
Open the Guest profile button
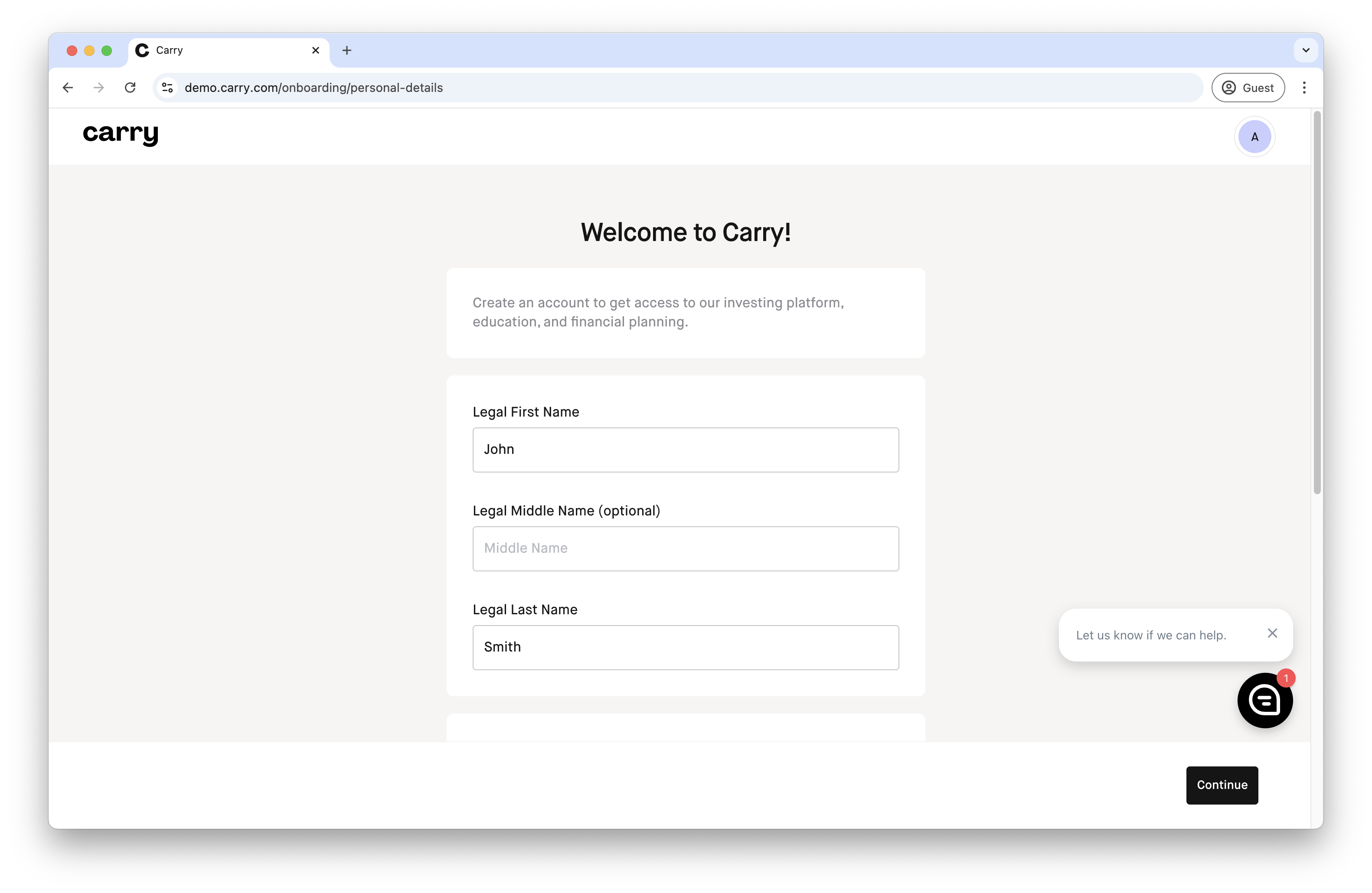tap(1248, 88)
